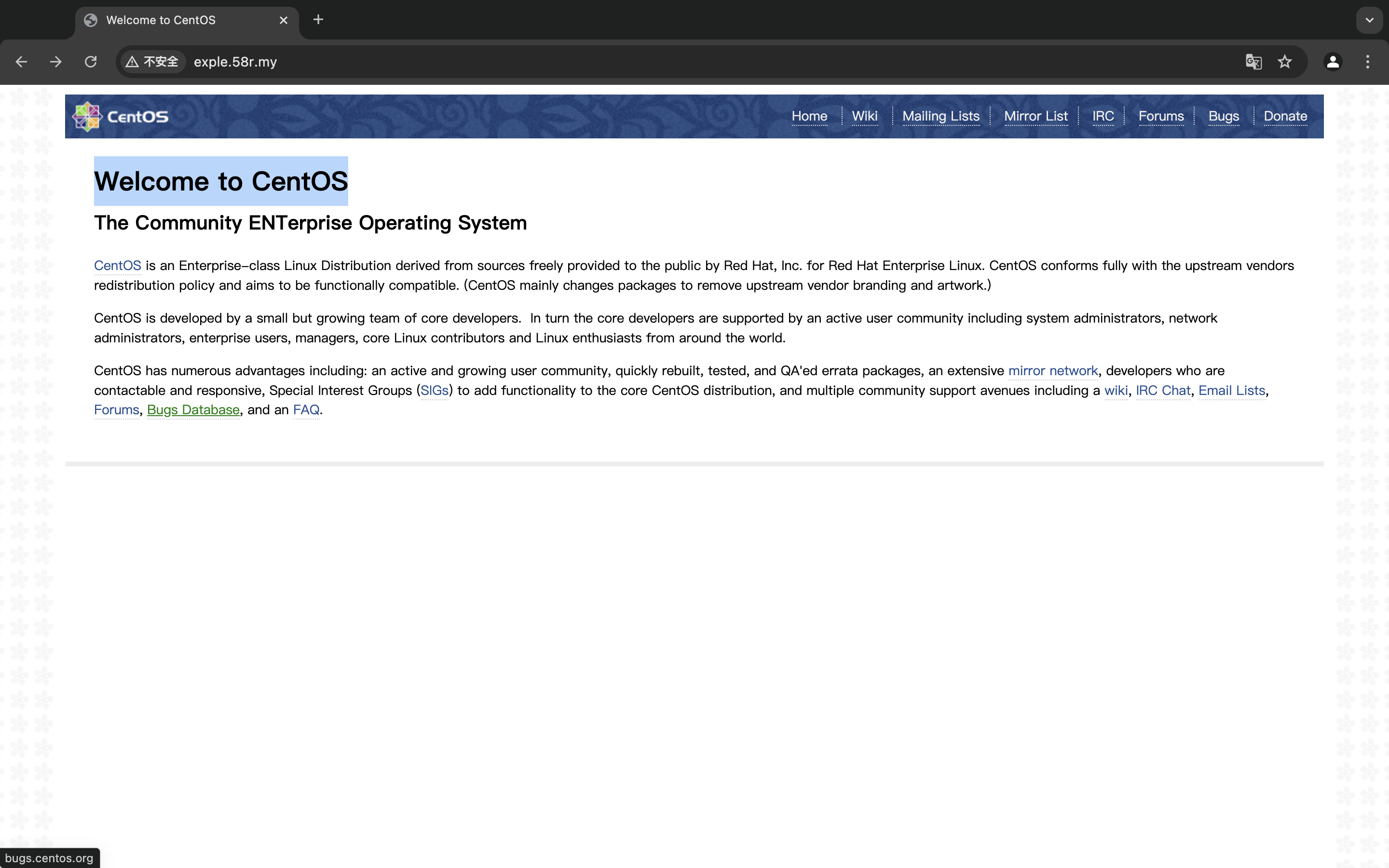Open the Chrome three-dot menu

(x=1368, y=61)
